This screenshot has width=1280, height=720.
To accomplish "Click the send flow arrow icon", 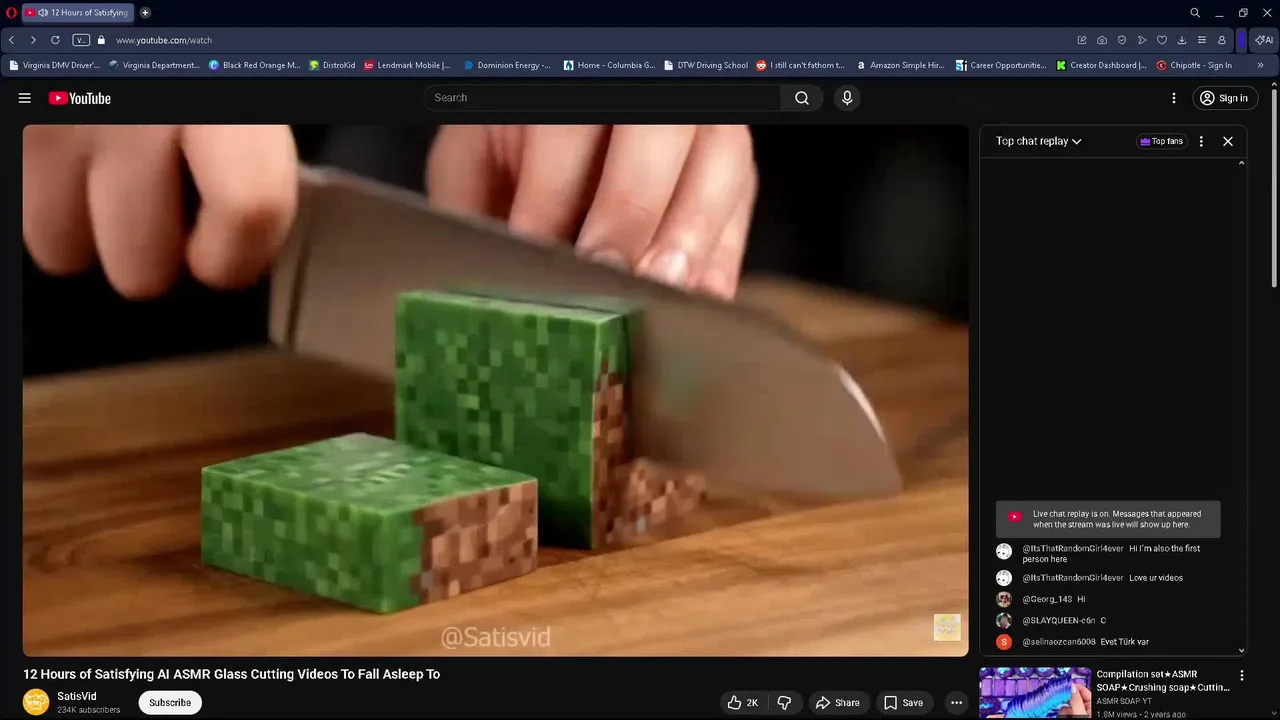I will pos(1142,40).
